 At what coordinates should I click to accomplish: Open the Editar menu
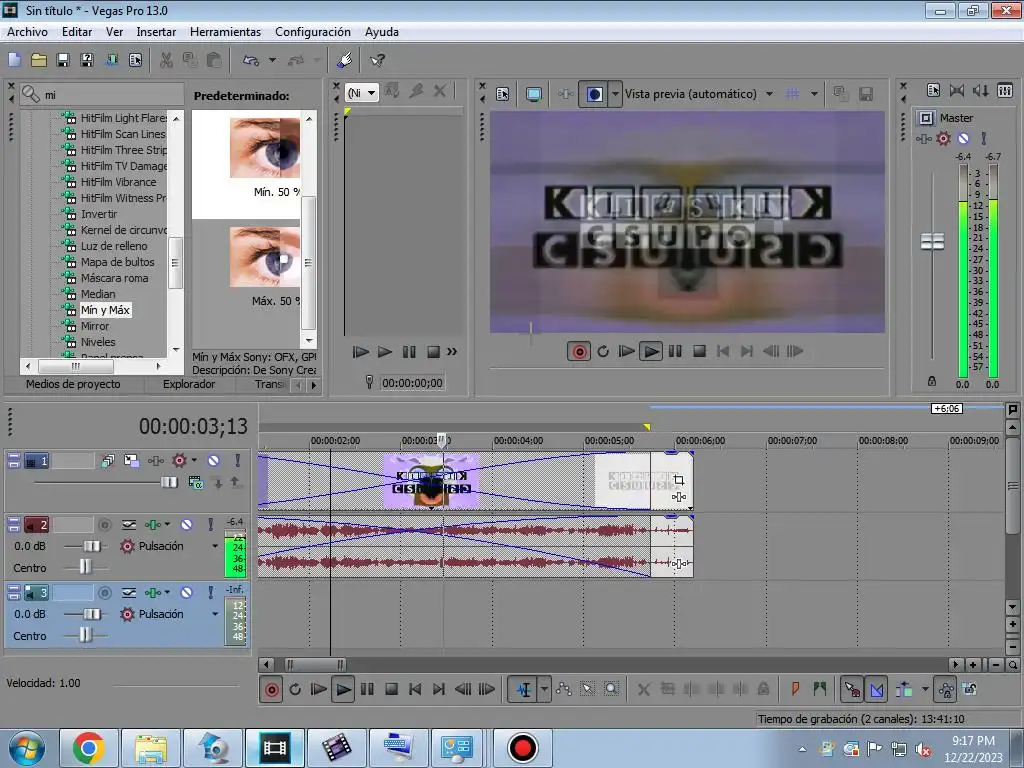point(76,32)
